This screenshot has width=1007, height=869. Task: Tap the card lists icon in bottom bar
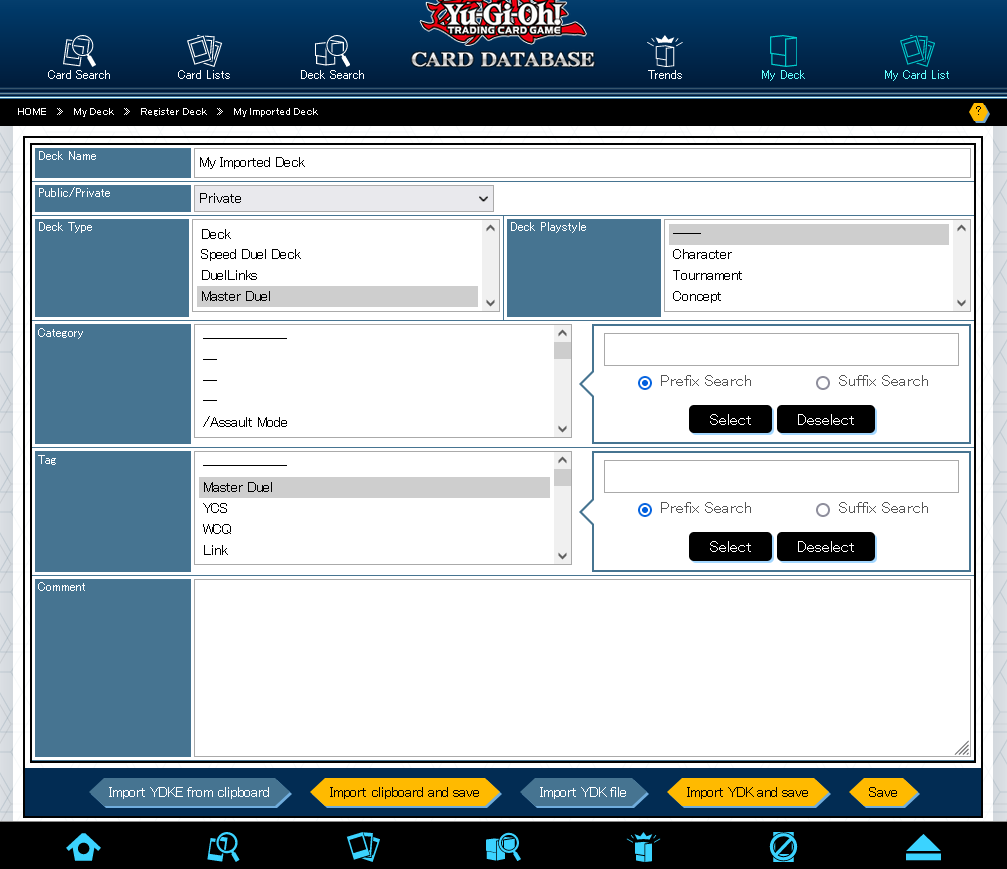(x=363, y=847)
